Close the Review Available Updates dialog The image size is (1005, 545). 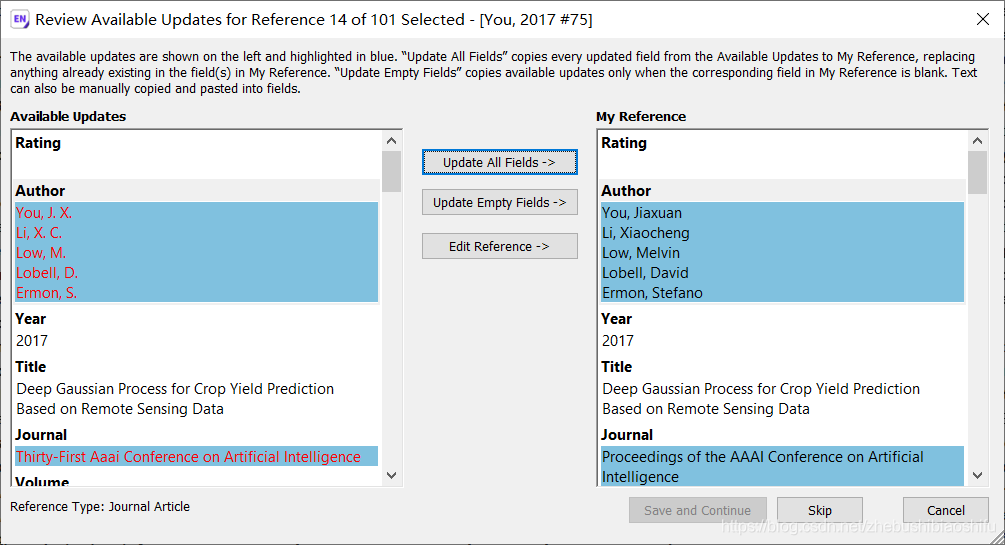(982, 20)
